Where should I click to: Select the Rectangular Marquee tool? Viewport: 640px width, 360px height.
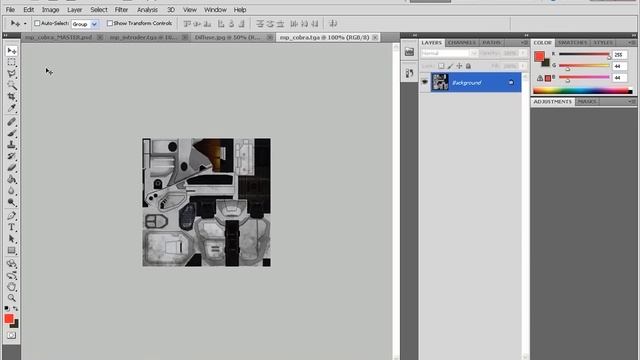[x=11, y=62]
